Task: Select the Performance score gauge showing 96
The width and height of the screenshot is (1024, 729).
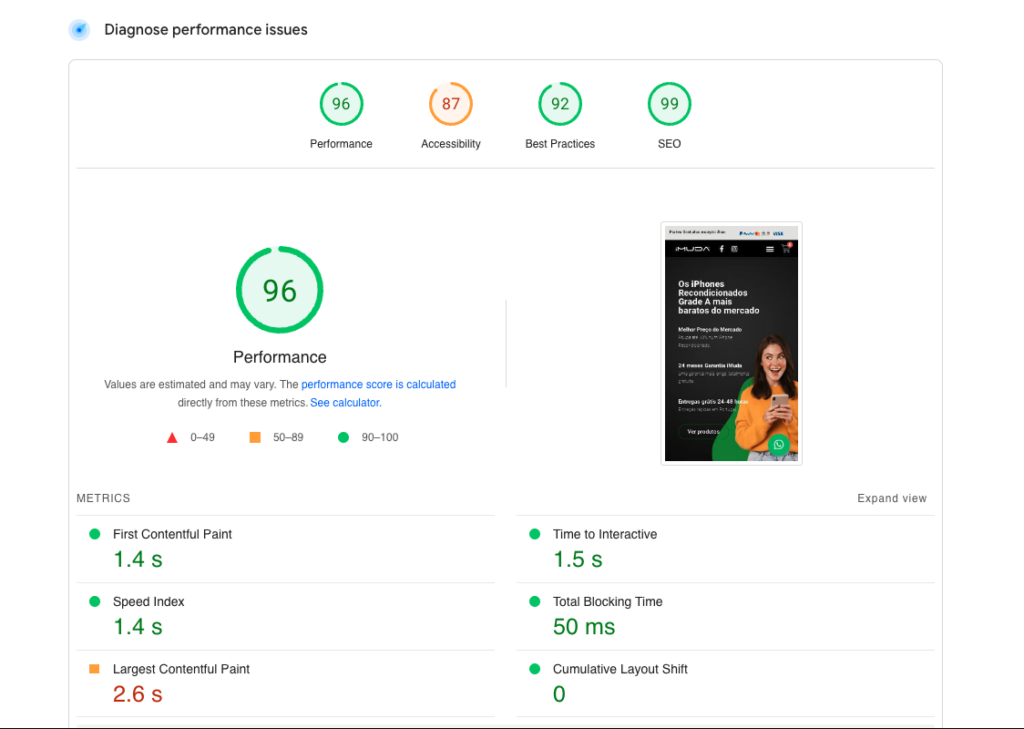Action: pyautogui.click(x=341, y=103)
